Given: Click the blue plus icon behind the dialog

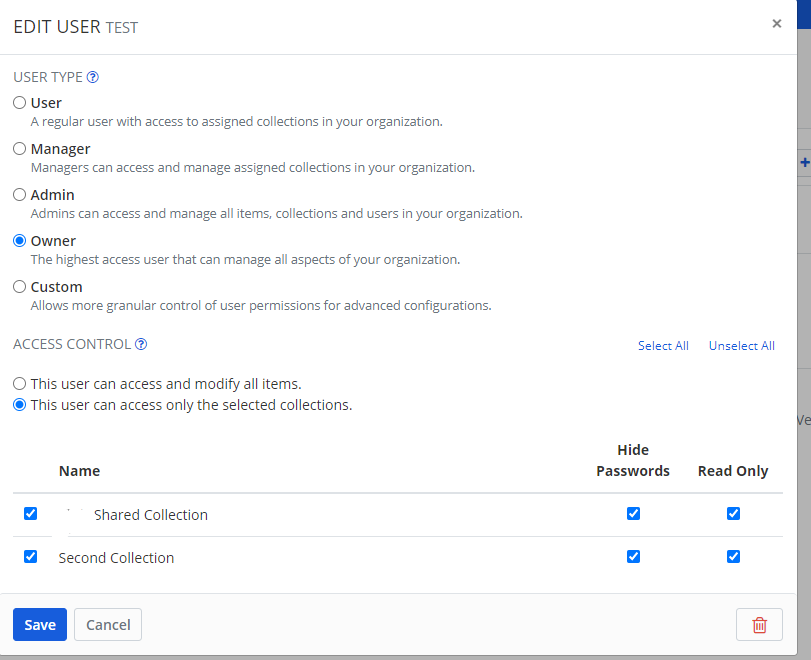Looking at the screenshot, I should [x=805, y=162].
